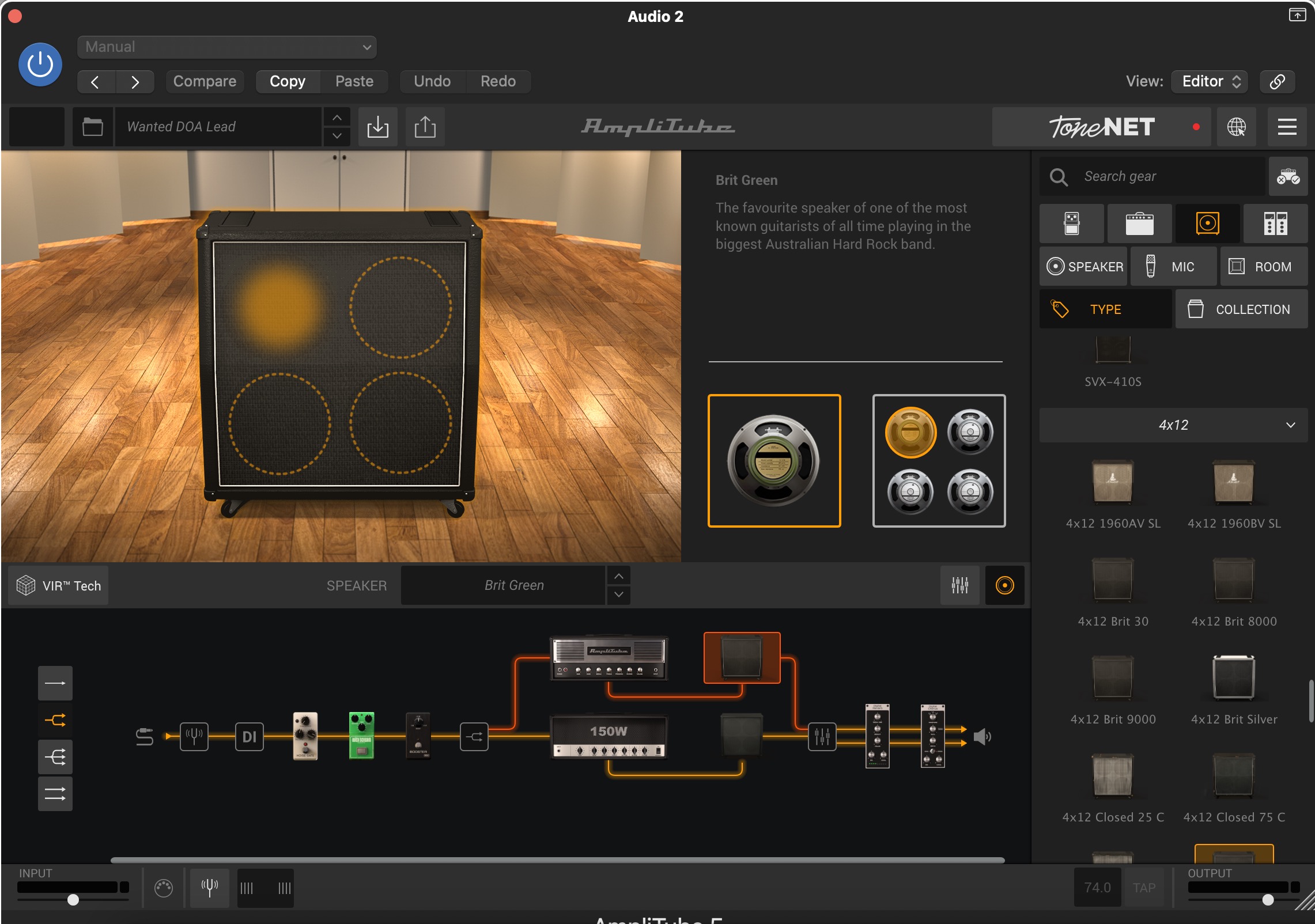Screen dimensions: 1315x924
Task: Click the Paste button
Action: click(x=354, y=81)
